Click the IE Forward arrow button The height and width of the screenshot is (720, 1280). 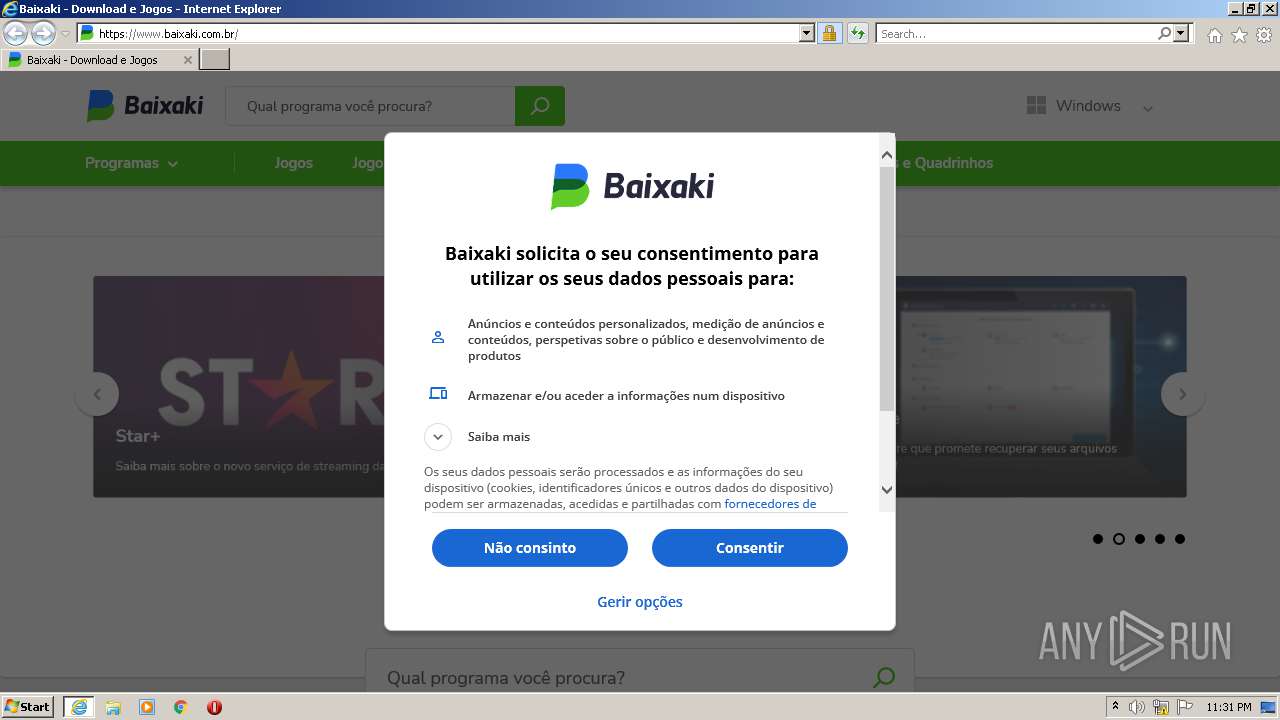[x=43, y=34]
